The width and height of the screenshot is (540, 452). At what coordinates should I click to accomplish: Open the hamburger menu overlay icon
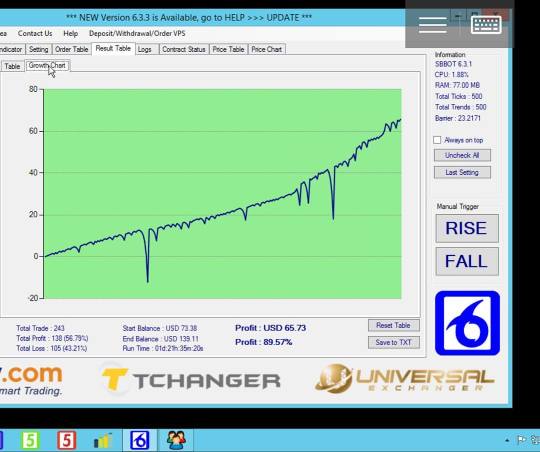pyautogui.click(x=433, y=25)
